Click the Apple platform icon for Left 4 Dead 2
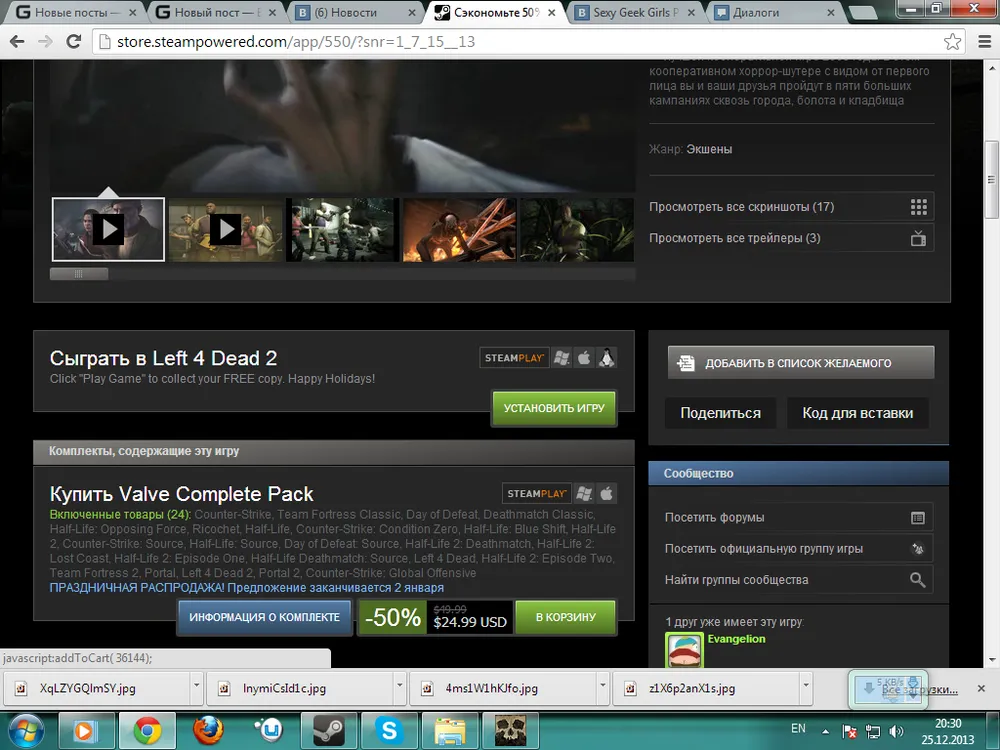Viewport: 1000px width, 750px height. (x=584, y=358)
